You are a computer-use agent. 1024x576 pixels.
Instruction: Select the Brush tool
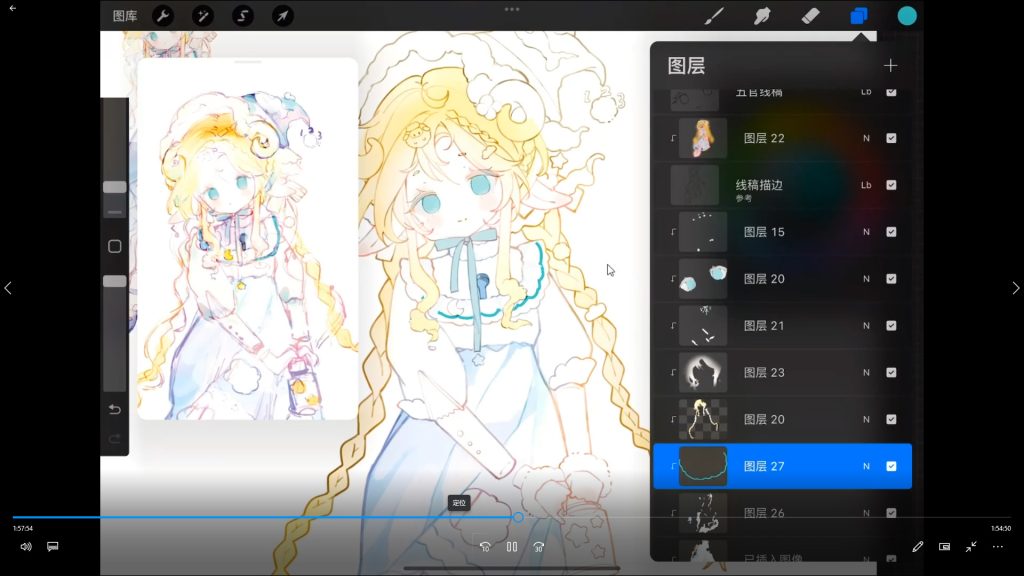pyautogui.click(x=714, y=16)
